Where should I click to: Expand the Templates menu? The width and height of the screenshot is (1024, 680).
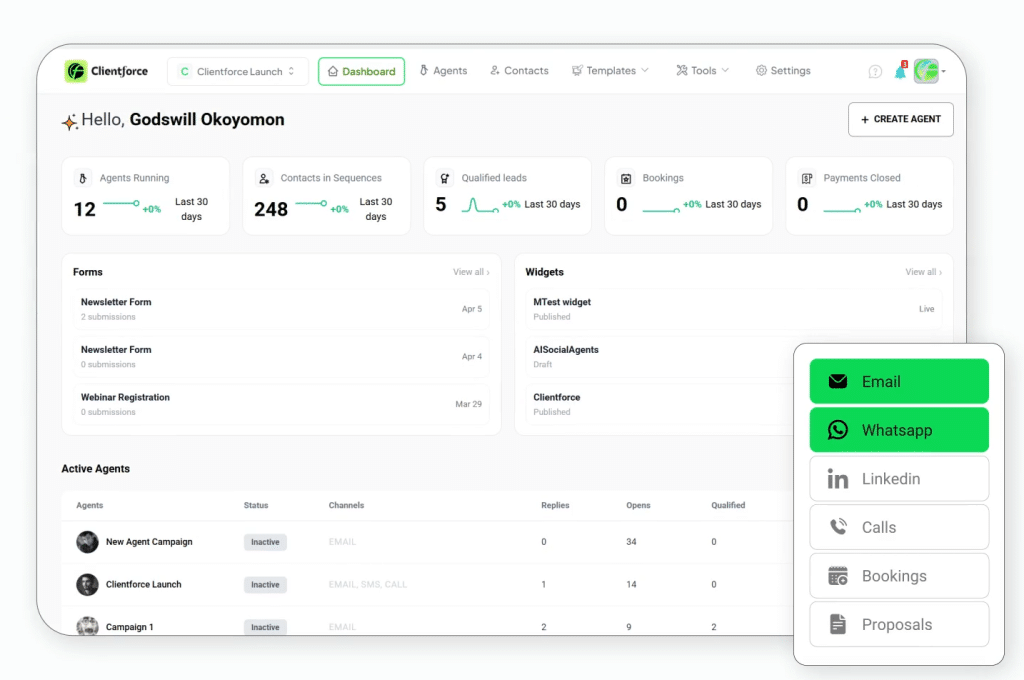(x=610, y=71)
